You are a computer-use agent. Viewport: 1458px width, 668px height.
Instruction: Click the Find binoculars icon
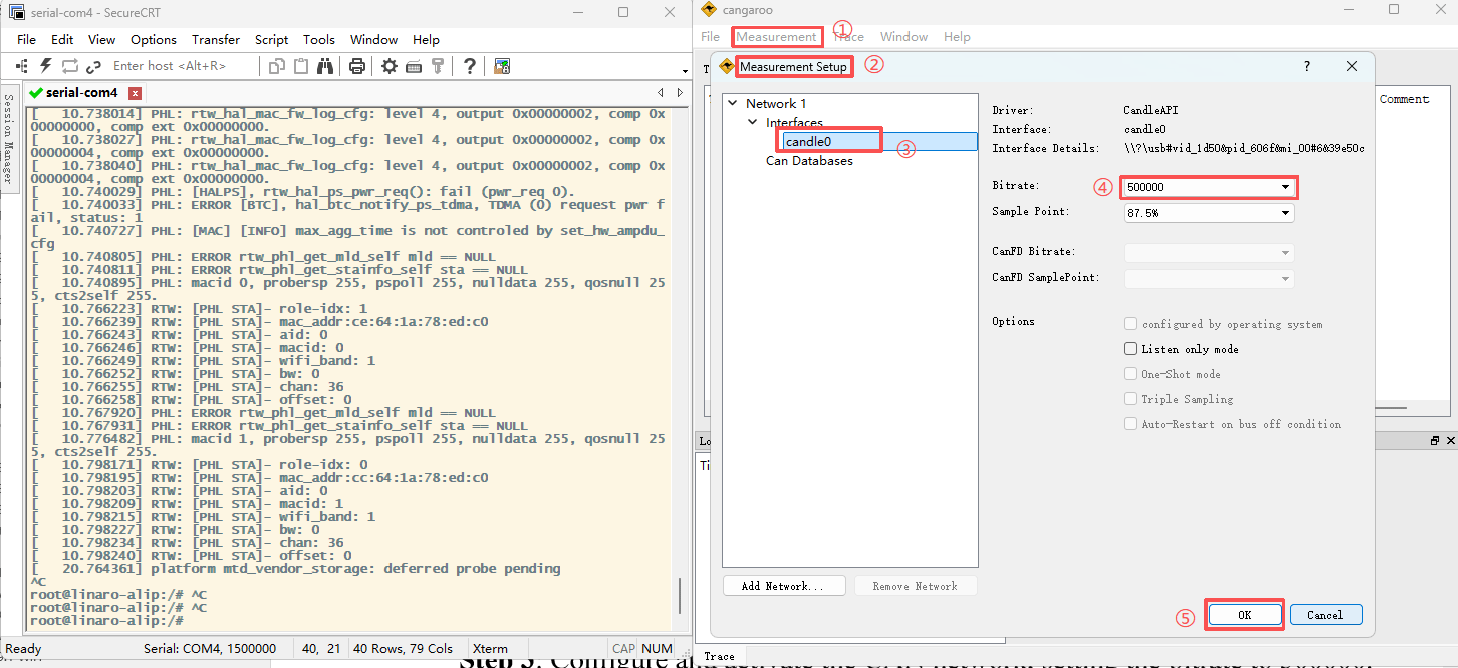[x=325, y=66]
